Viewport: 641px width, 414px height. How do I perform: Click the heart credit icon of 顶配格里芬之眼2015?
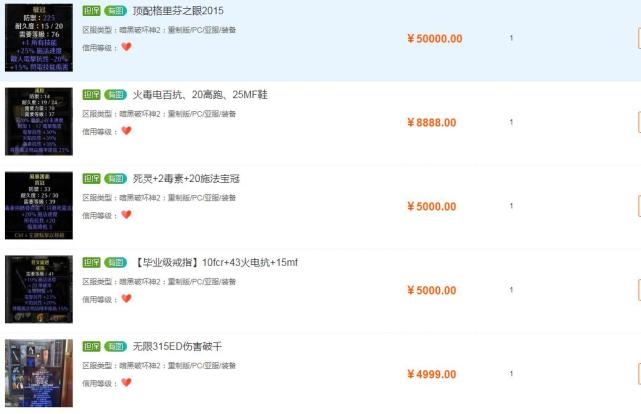(x=126, y=47)
